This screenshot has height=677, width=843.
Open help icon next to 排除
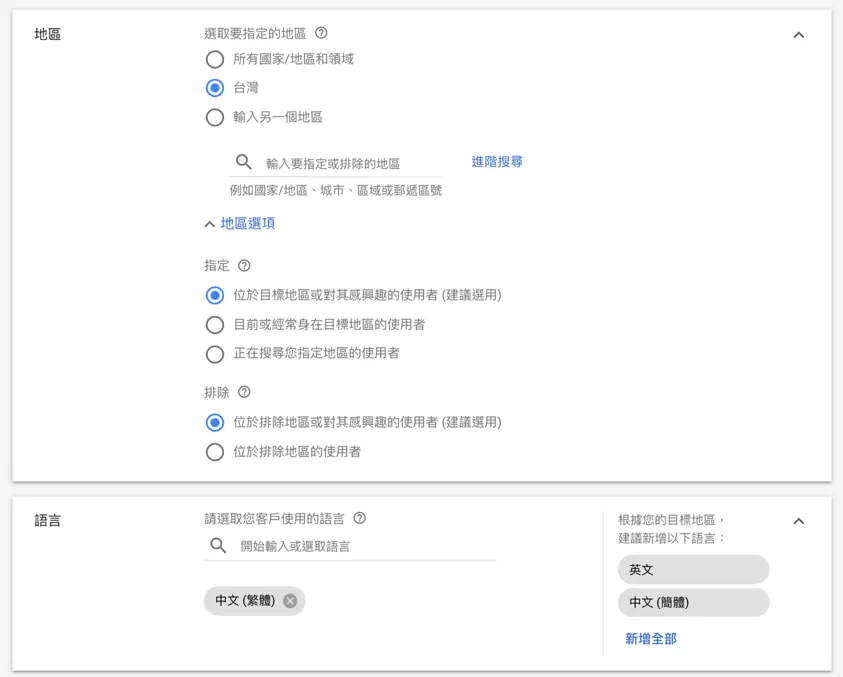coord(244,392)
